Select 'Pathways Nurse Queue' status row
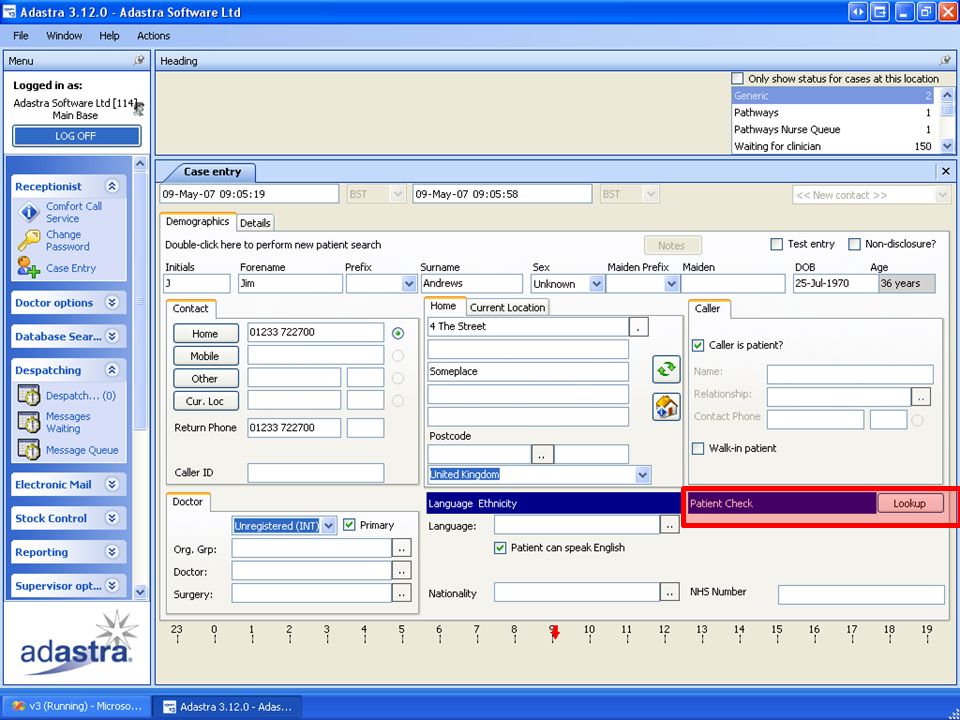This screenshot has width=960, height=720. tap(834, 129)
